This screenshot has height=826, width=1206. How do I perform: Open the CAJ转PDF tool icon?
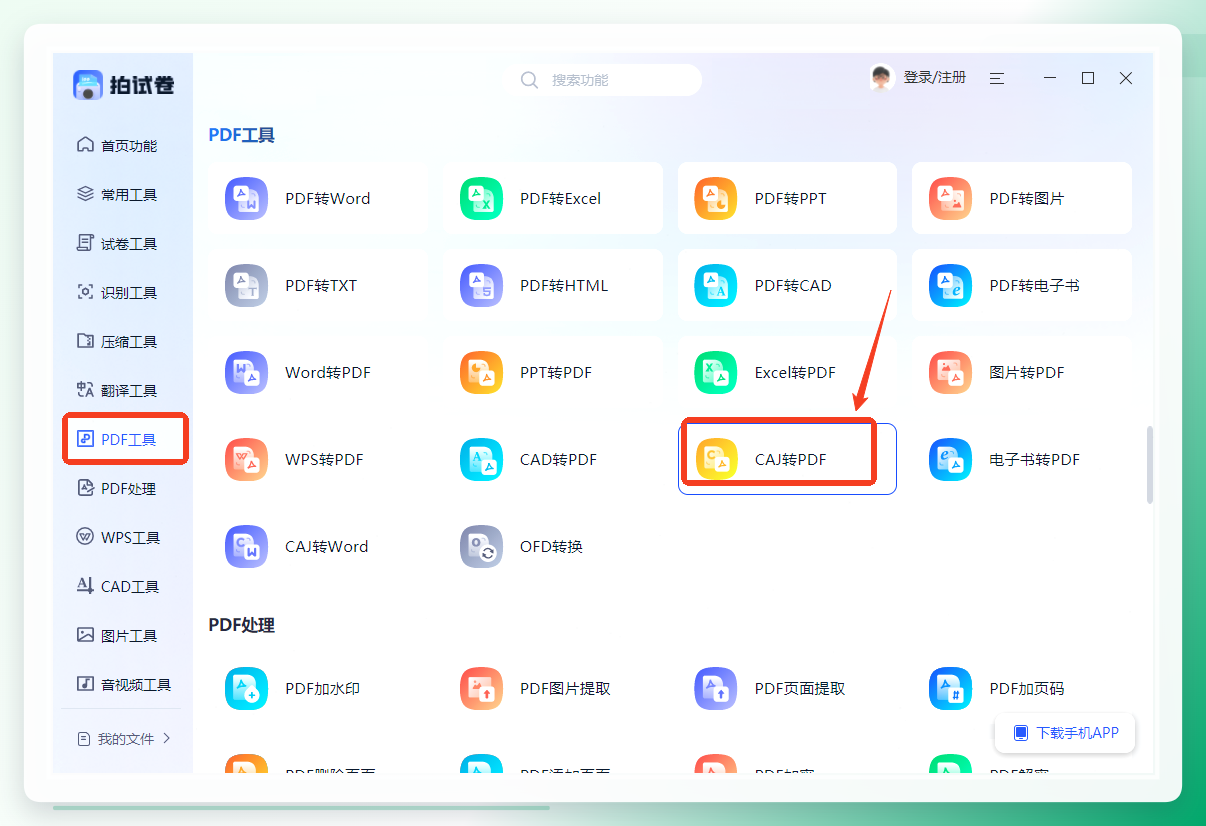(716, 459)
